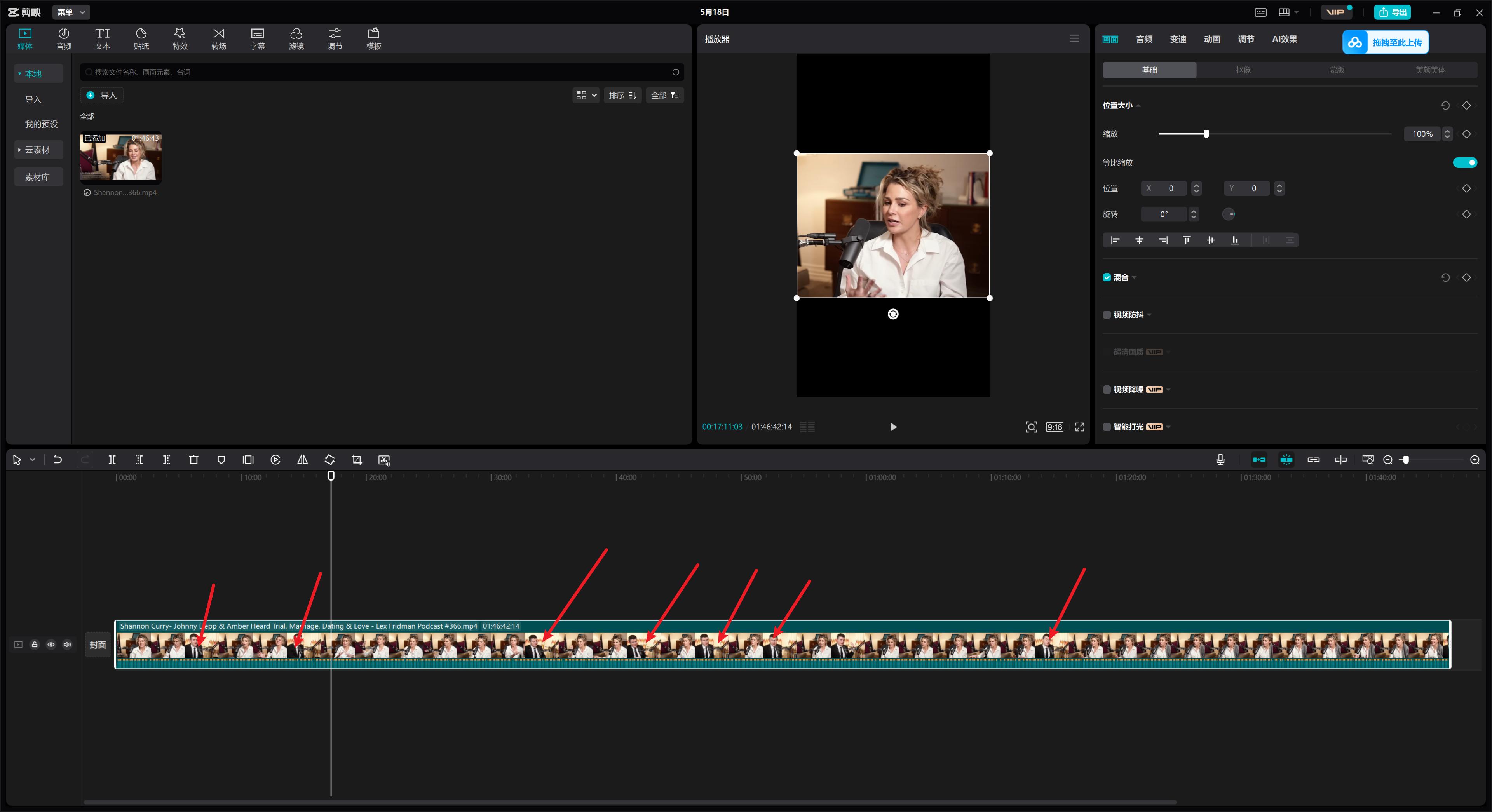The width and height of the screenshot is (1492, 812).
Task: Click the split clip tool icon
Action: pyautogui.click(x=112, y=459)
